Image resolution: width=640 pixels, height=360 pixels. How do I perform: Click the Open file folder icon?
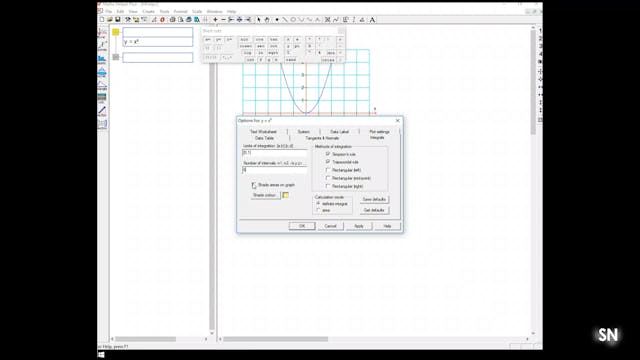(110, 20)
